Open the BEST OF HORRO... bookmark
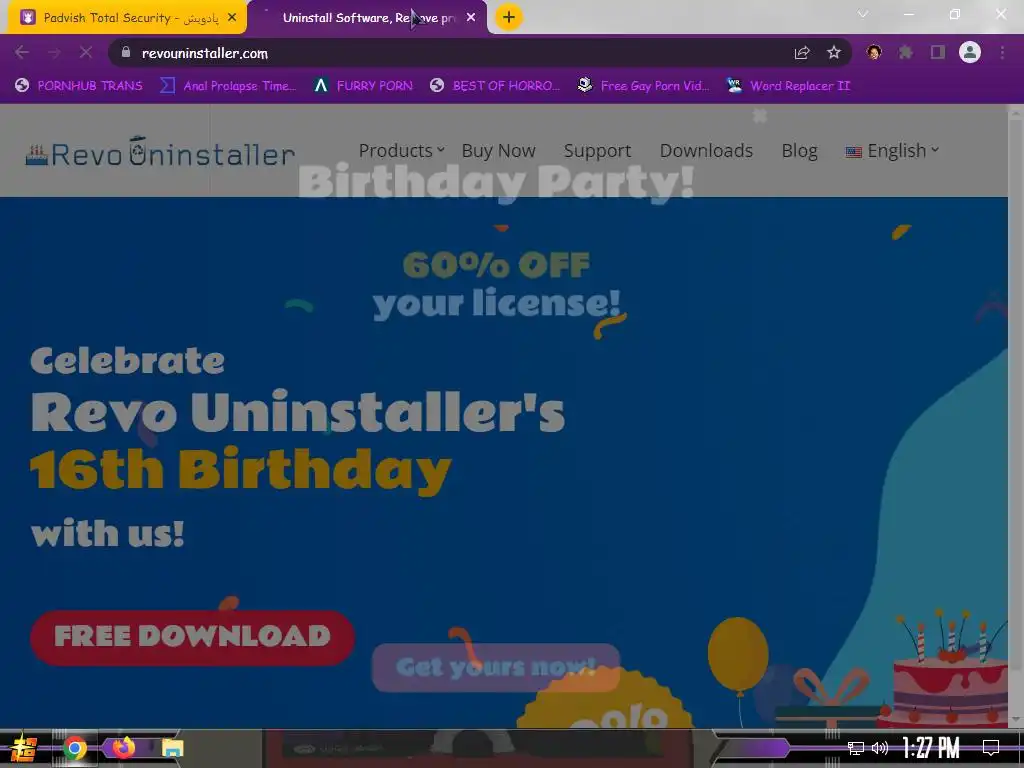The image size is (1024, 768). click(x=495, y=86)
